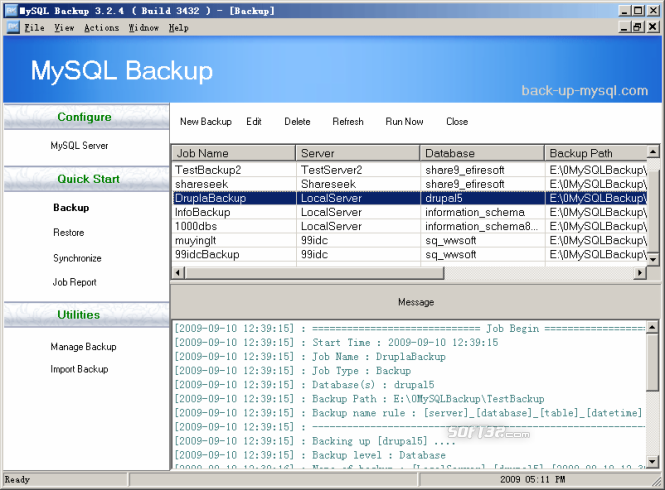Viewport: 665px width, 490px height.
Task: Click Run Now toolbar button
Action: (404, 122)
